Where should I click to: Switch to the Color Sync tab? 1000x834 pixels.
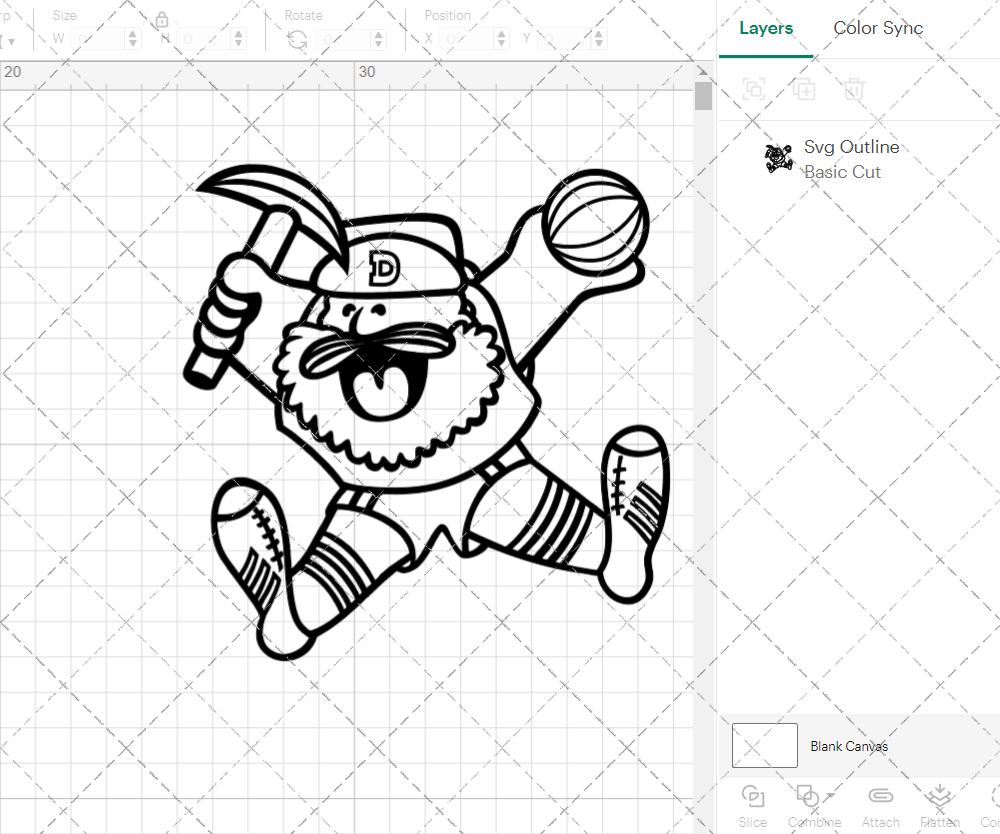click(878, 28)
